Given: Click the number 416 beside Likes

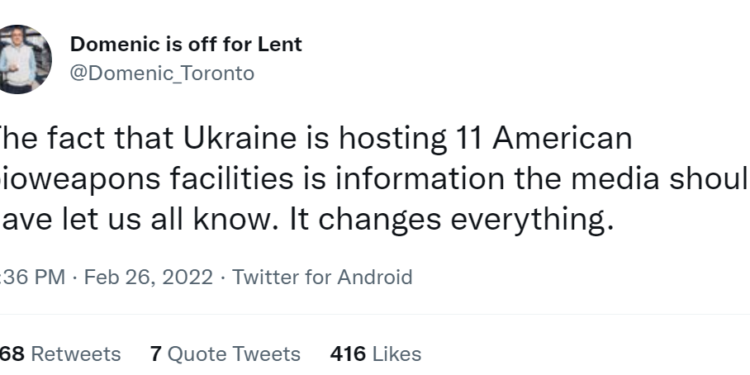Looking at the screenshot, I should click(x=348, y=354).
